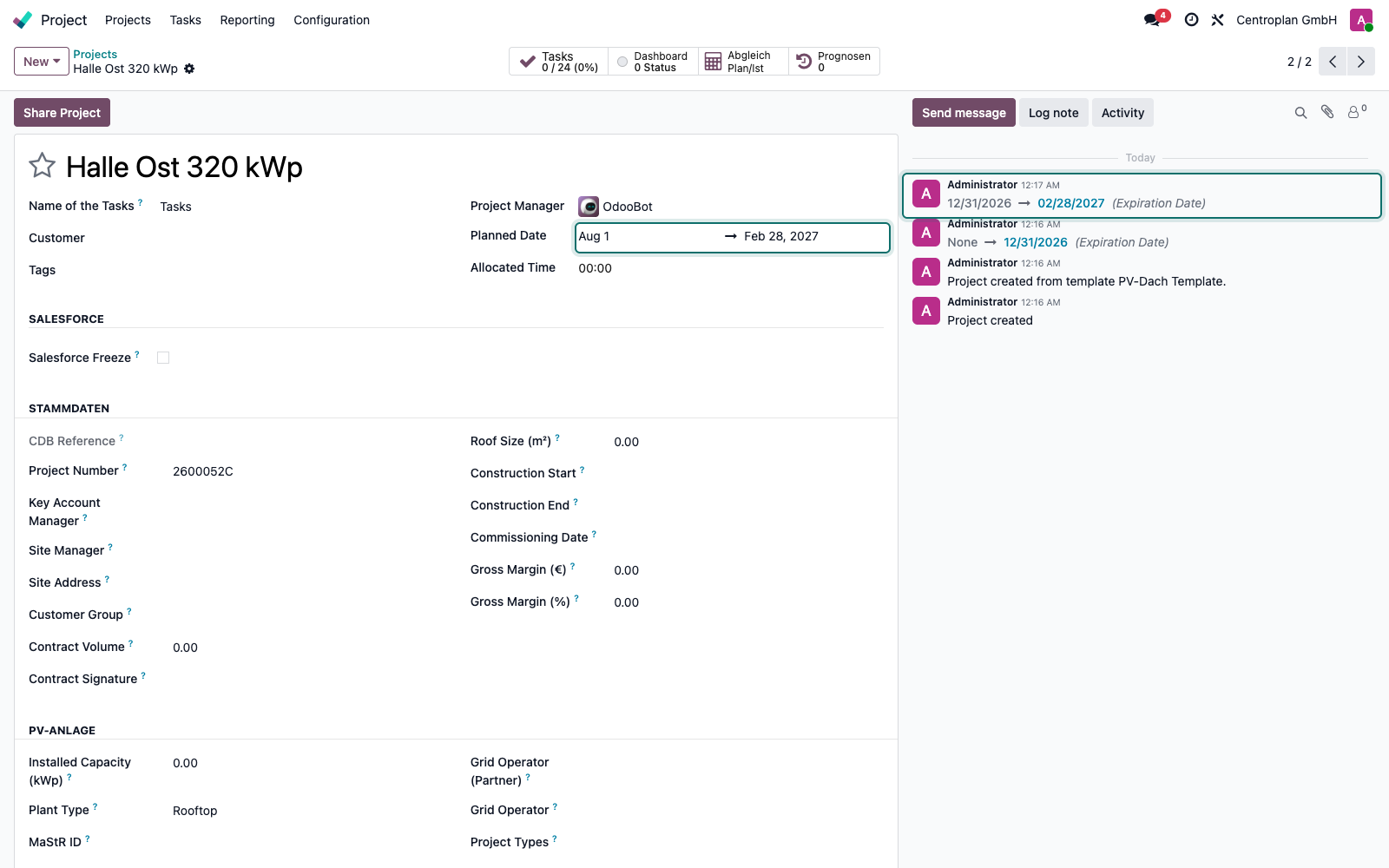Click the Share Project button

point(62,113)
